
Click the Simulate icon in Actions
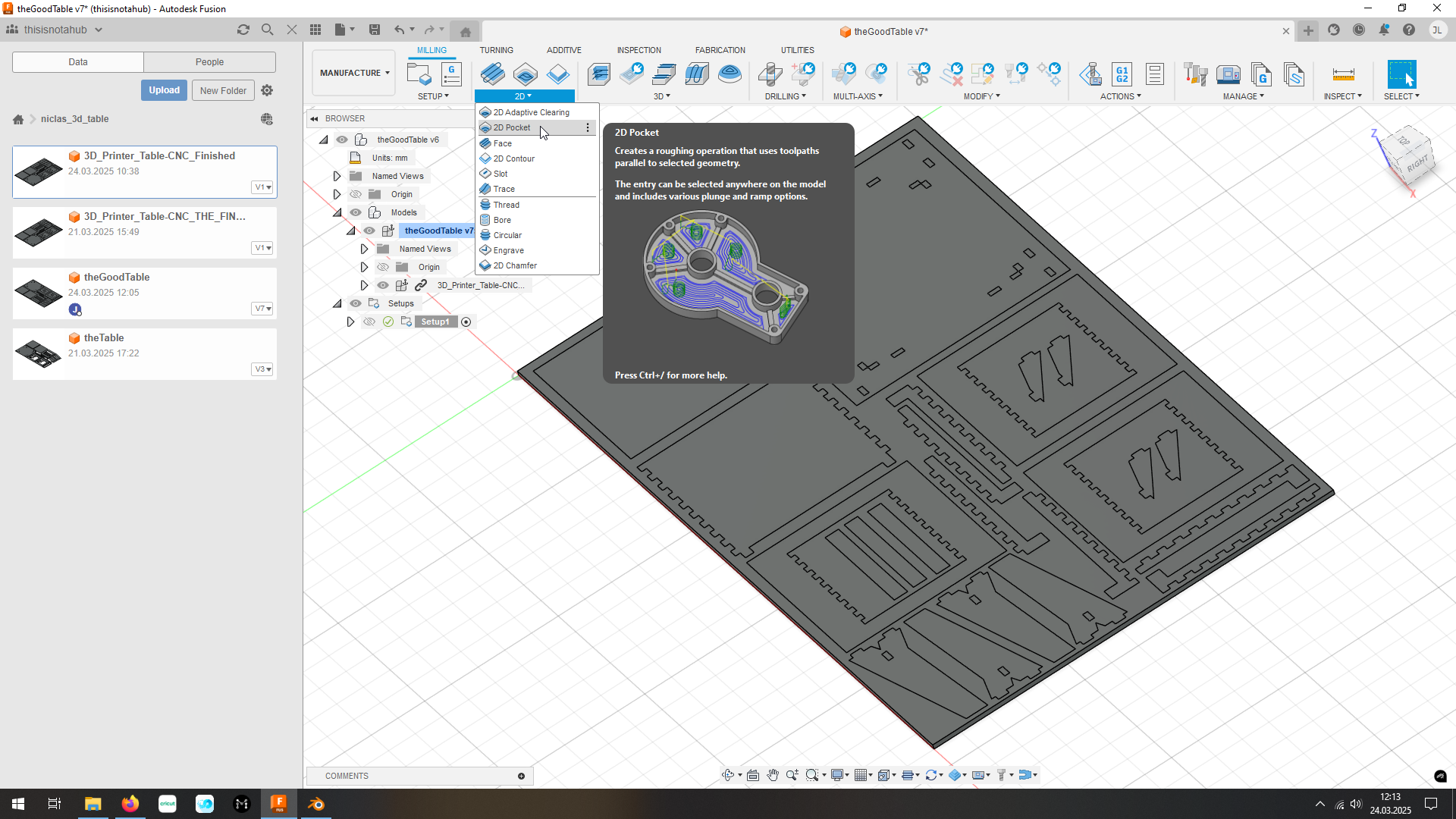1090,74
